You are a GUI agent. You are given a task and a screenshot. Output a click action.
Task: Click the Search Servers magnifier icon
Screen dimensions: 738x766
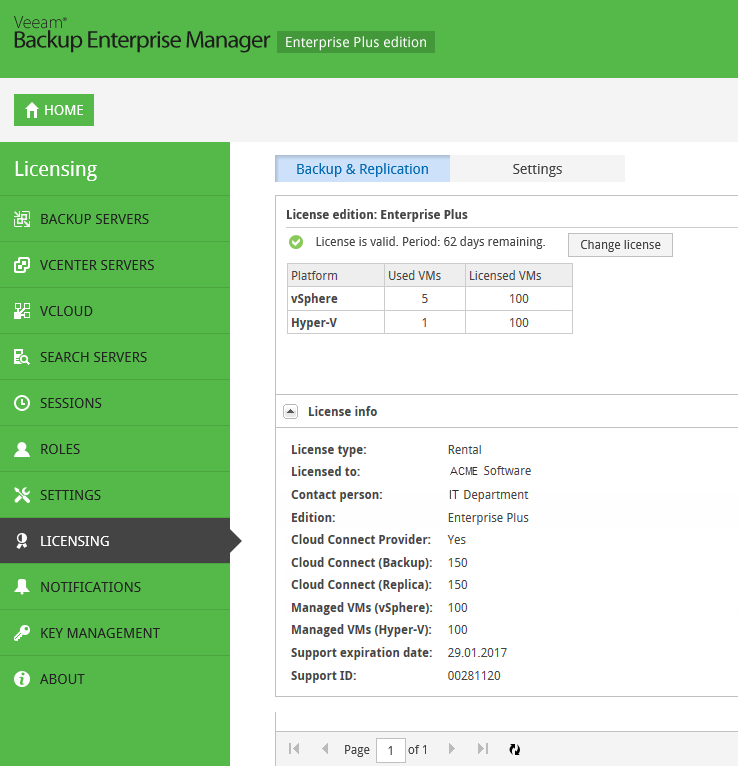(22, 357)
